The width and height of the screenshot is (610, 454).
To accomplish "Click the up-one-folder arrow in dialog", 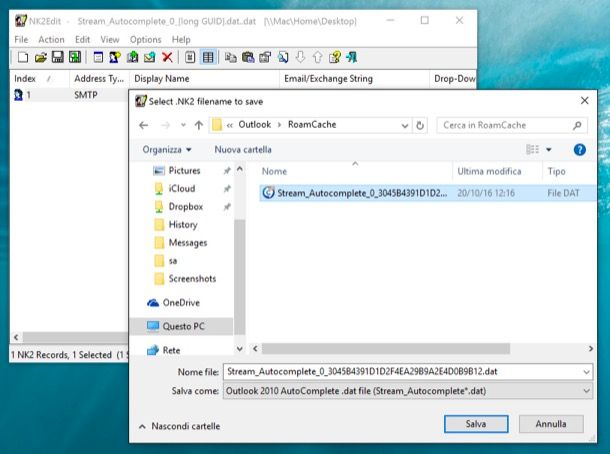I will 199,125.
